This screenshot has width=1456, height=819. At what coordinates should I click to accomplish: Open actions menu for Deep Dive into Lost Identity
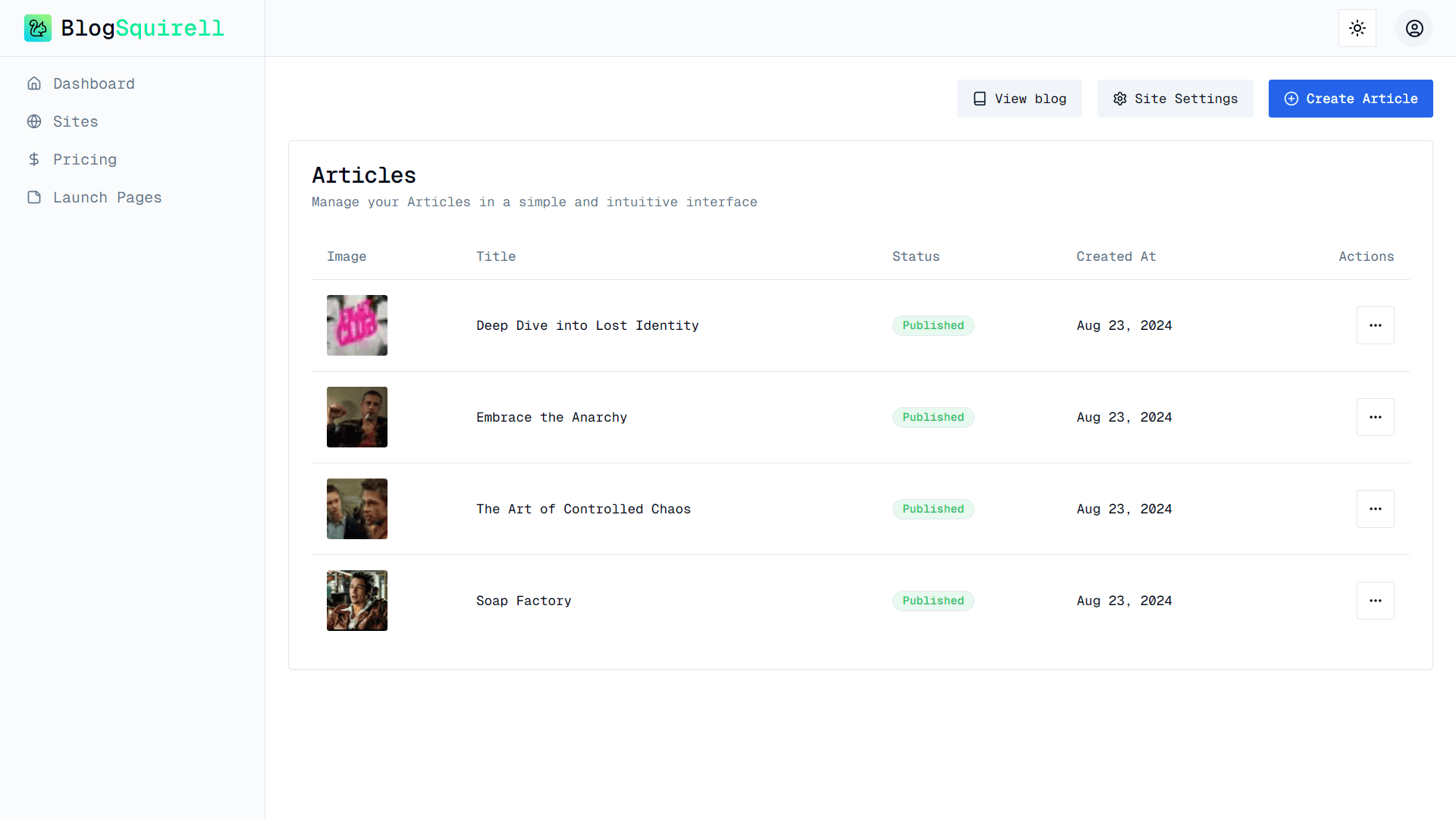coord(1376,325)
